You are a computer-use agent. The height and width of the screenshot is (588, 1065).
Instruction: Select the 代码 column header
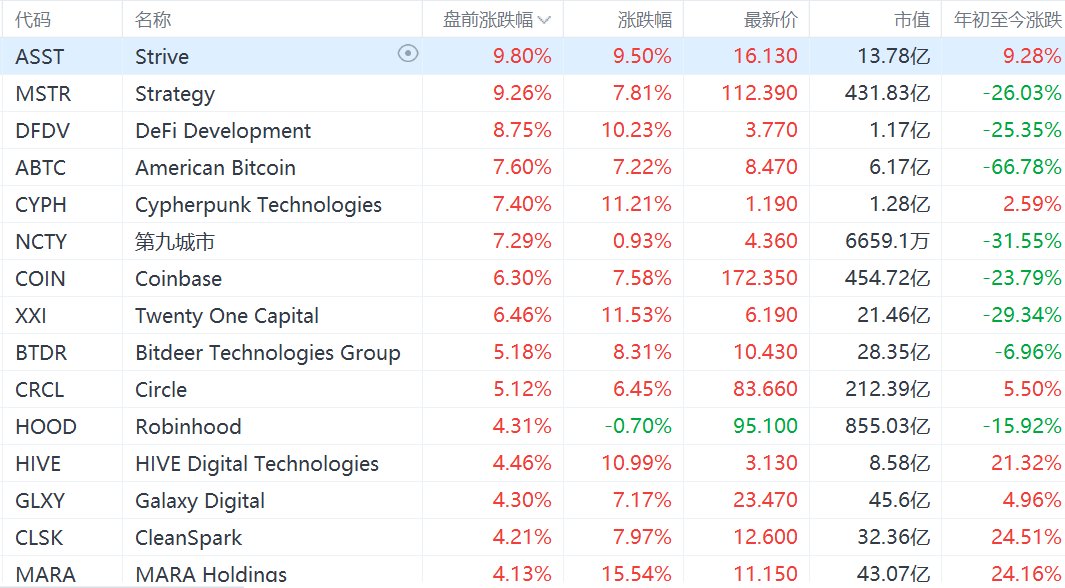click(33, 20)
